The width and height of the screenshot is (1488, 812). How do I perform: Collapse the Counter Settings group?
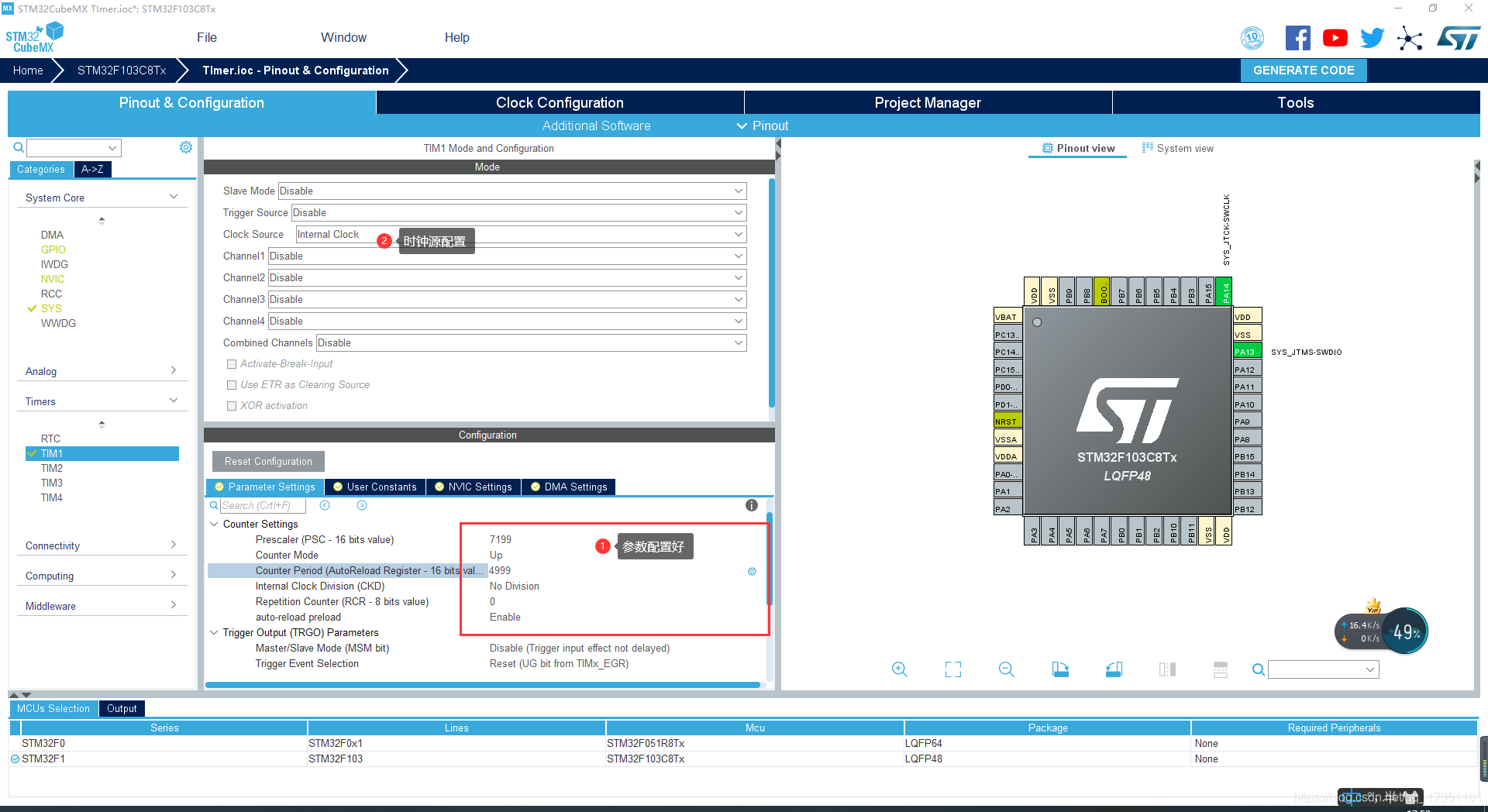point(214,525)
